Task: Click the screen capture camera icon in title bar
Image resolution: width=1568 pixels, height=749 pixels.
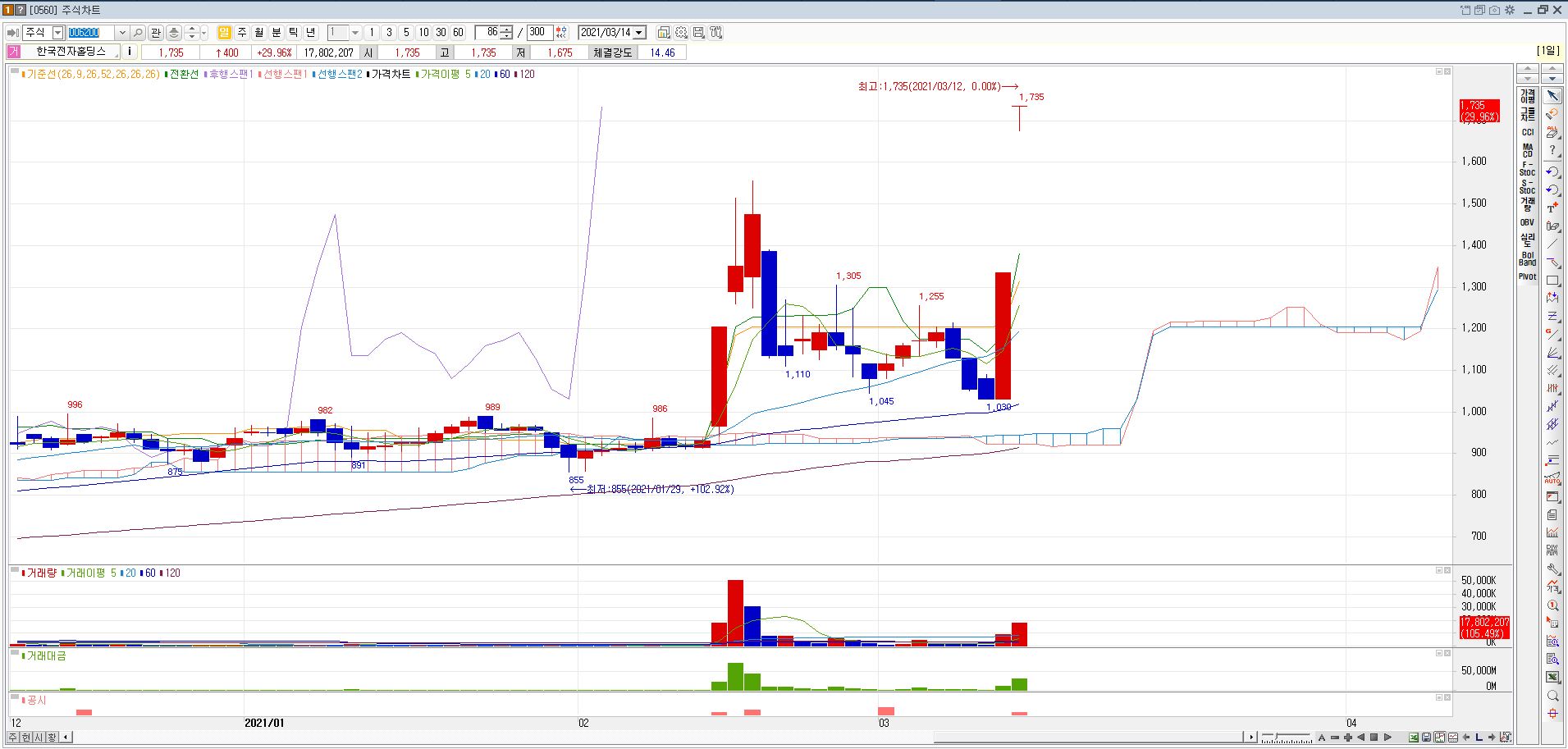Action: point(1495,10)
